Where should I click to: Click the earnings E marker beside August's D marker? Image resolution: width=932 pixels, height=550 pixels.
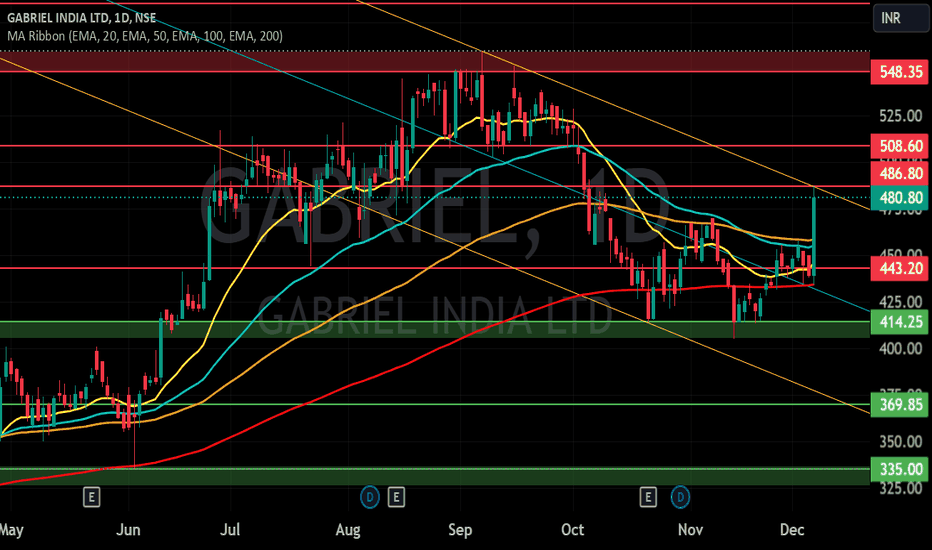coord(396,496)
